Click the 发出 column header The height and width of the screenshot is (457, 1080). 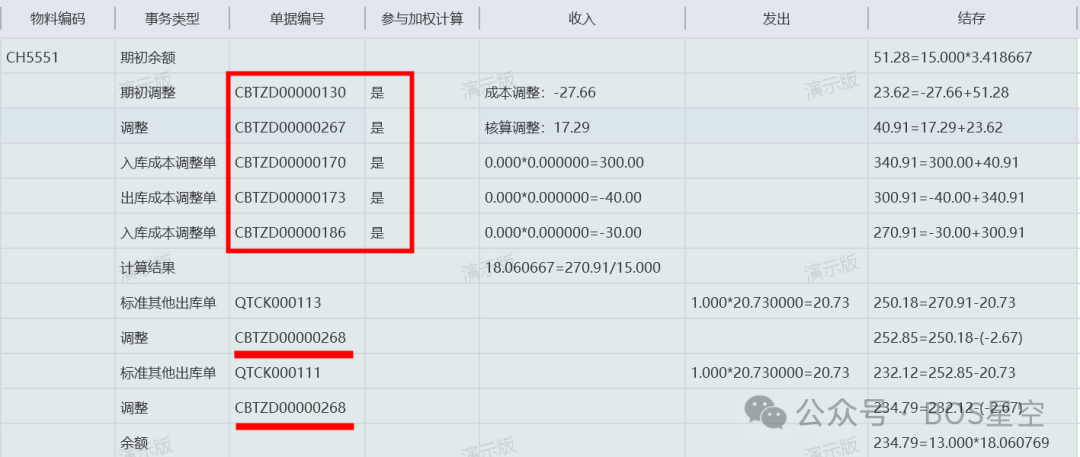[776, 19]
